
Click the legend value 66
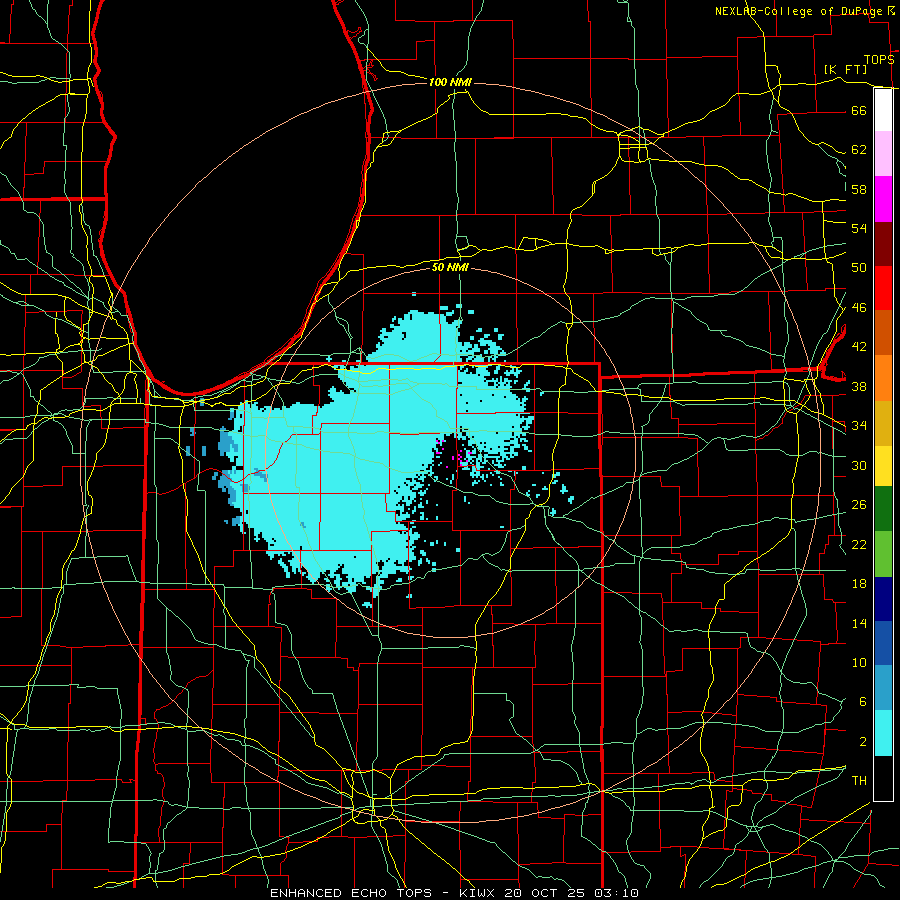(859, 110)
